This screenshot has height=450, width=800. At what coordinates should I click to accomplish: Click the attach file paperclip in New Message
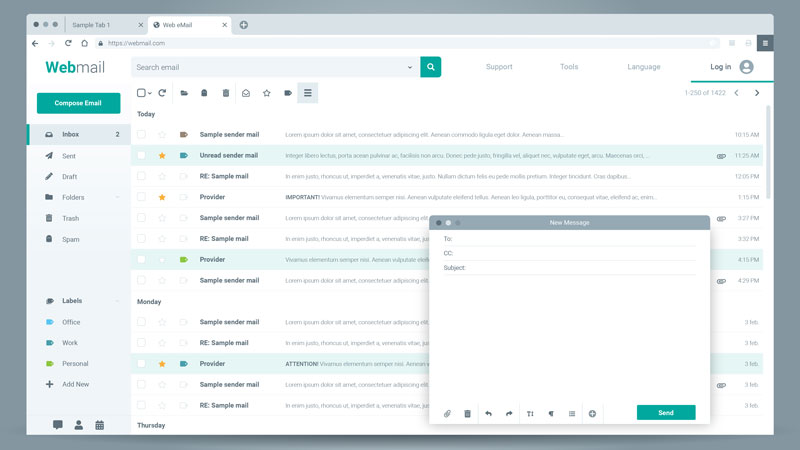tap(447, 413)
